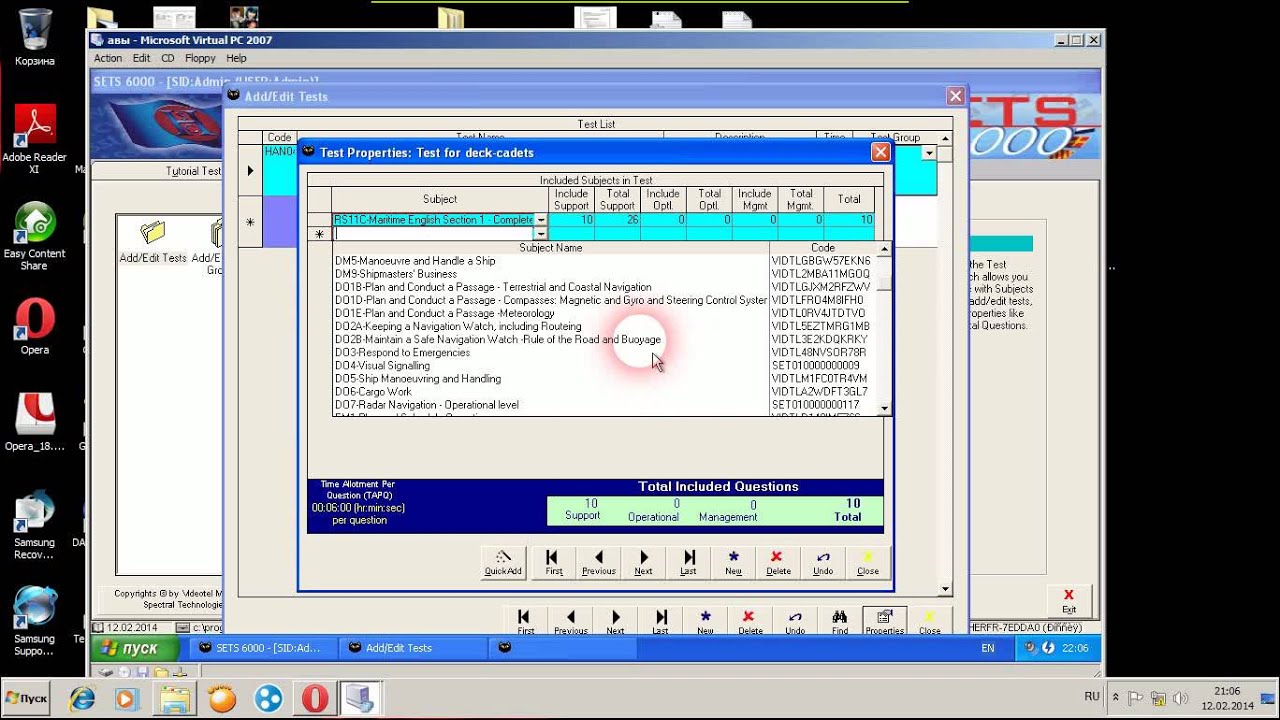Open Help menu in Virtual PC
Viewport: 1280px width, 720px height.
236,58
